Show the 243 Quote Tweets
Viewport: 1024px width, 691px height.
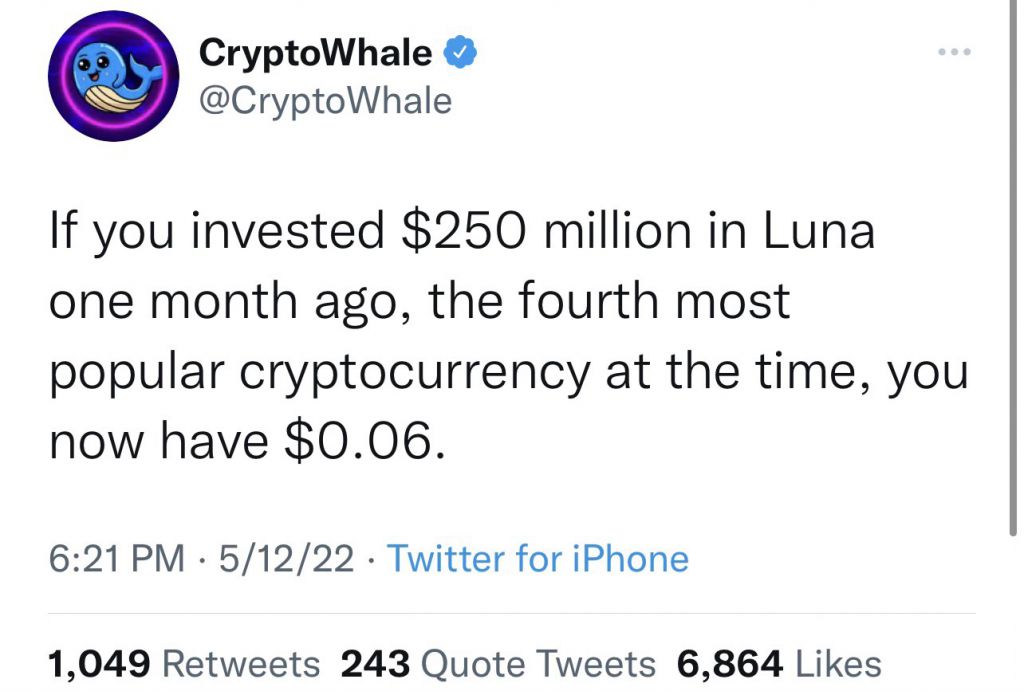tap(498, 664)
